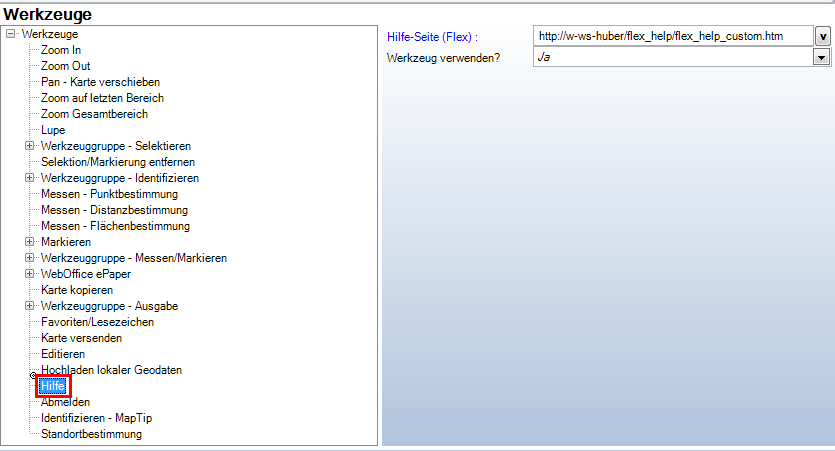The image size is (835, 451).
Task: Select Messen - Distanzbestimmung item
Action: coord(114,210)
